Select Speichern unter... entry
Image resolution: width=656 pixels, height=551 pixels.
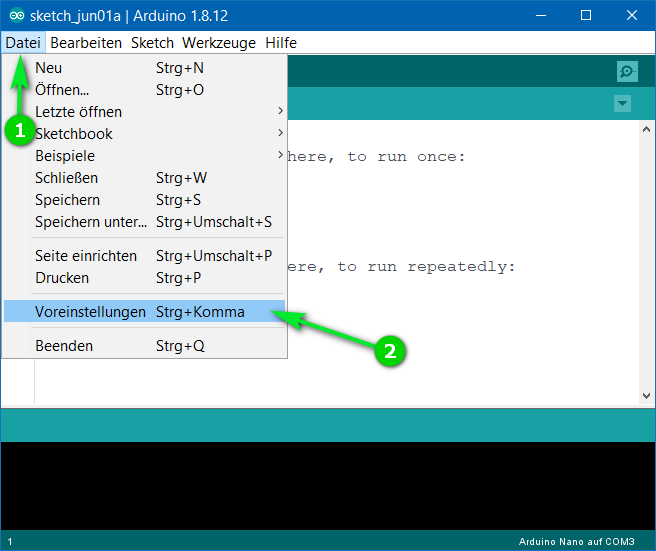pos(144,222)
